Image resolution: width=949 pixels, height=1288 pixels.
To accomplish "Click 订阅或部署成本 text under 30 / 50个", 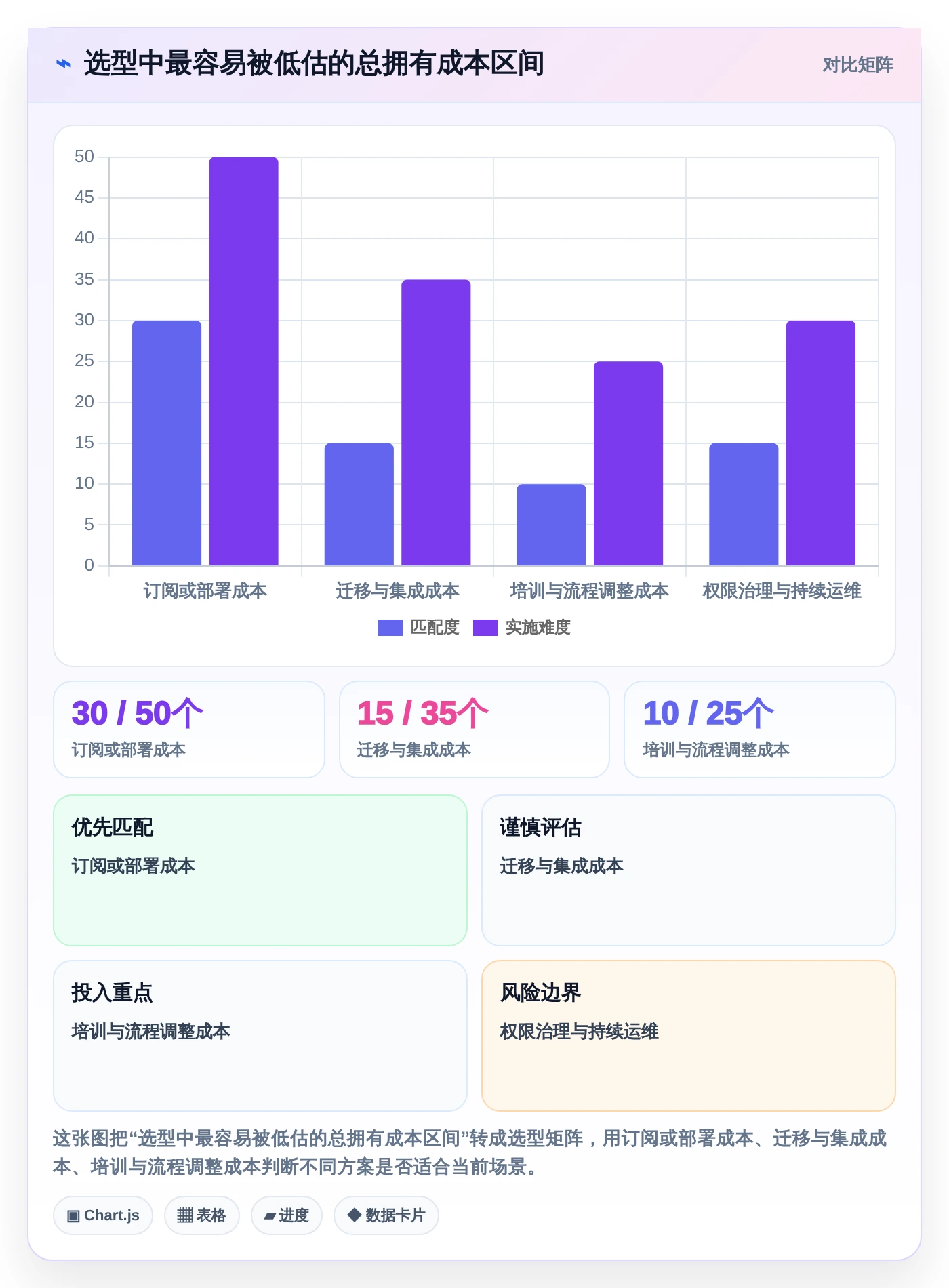I will [x=129, y=750].
